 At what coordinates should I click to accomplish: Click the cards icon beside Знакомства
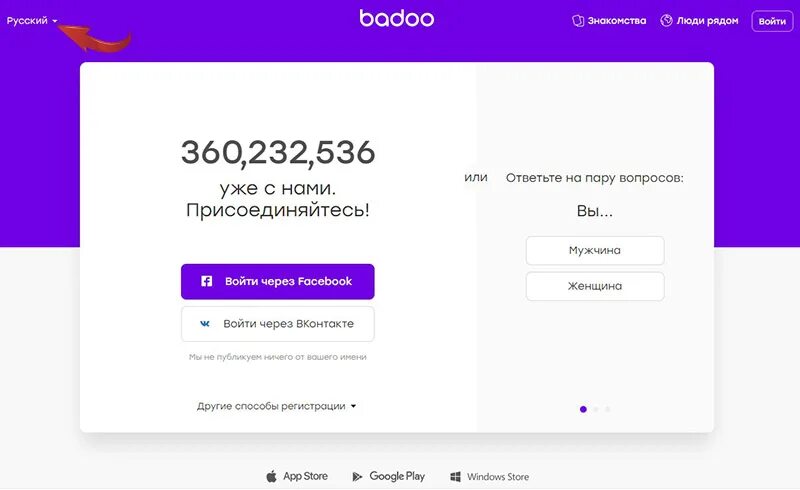click(x=578, y=21)
